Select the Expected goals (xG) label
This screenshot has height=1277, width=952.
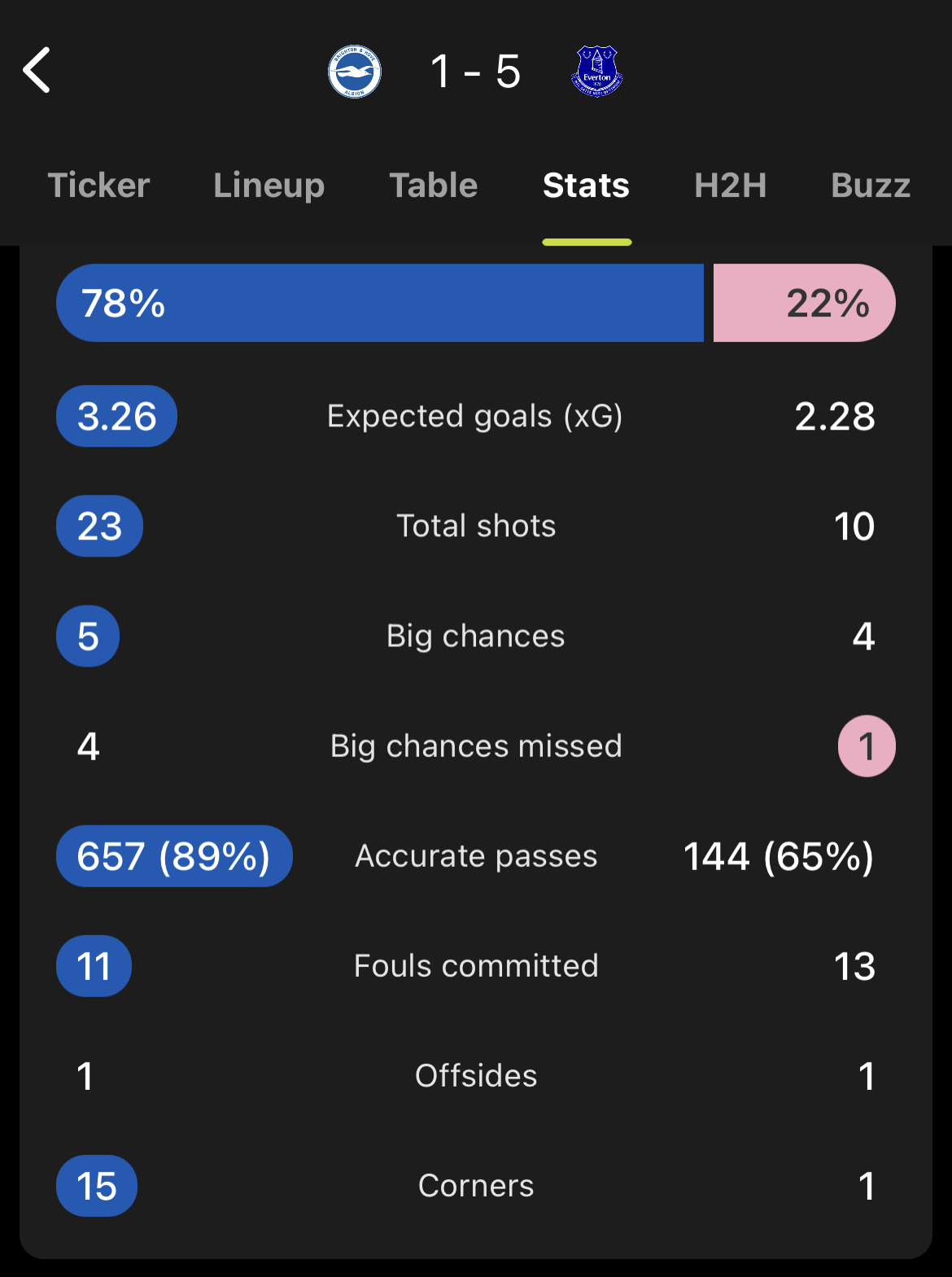[475, 416]
